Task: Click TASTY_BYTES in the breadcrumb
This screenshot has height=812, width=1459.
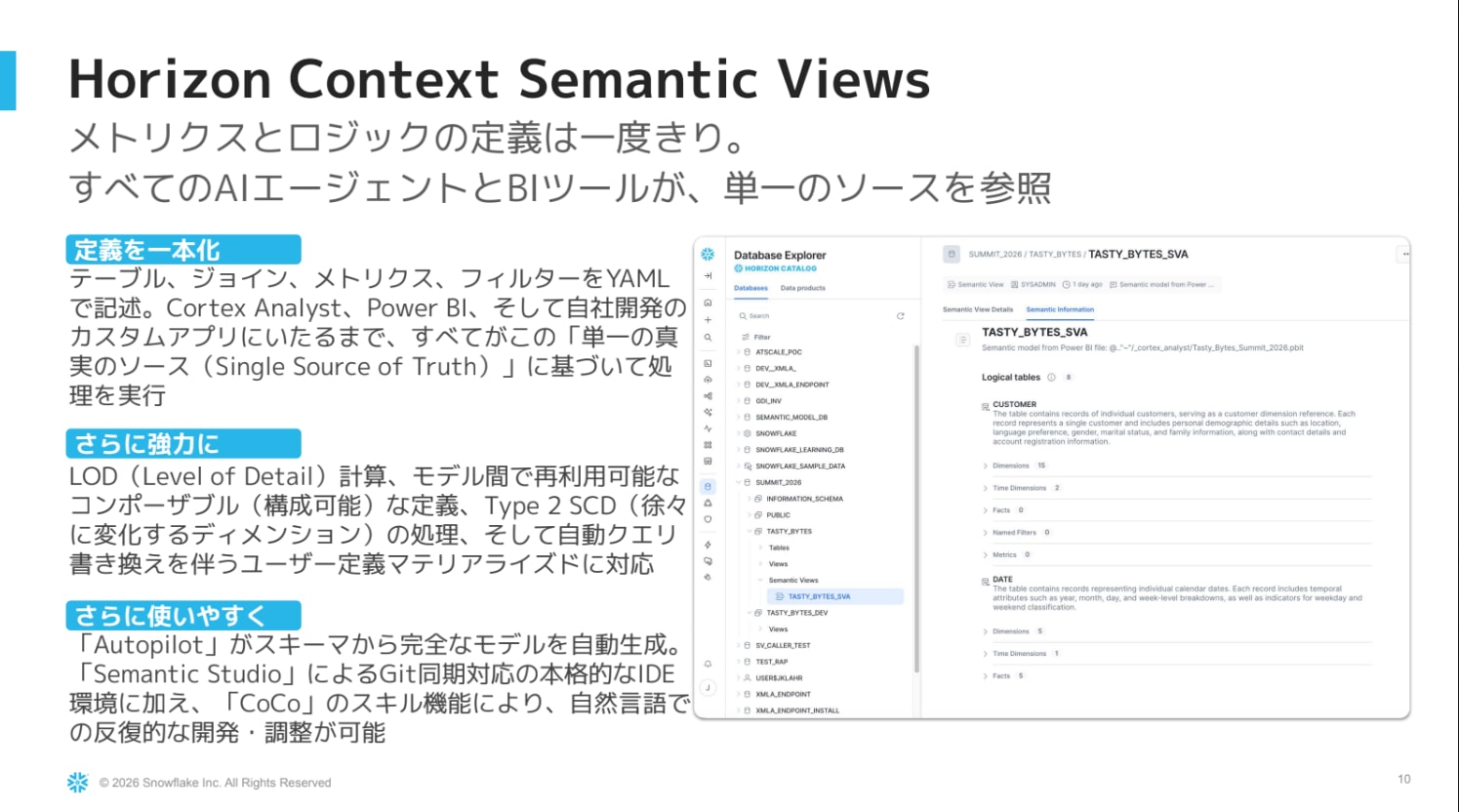Action: 1055,254
